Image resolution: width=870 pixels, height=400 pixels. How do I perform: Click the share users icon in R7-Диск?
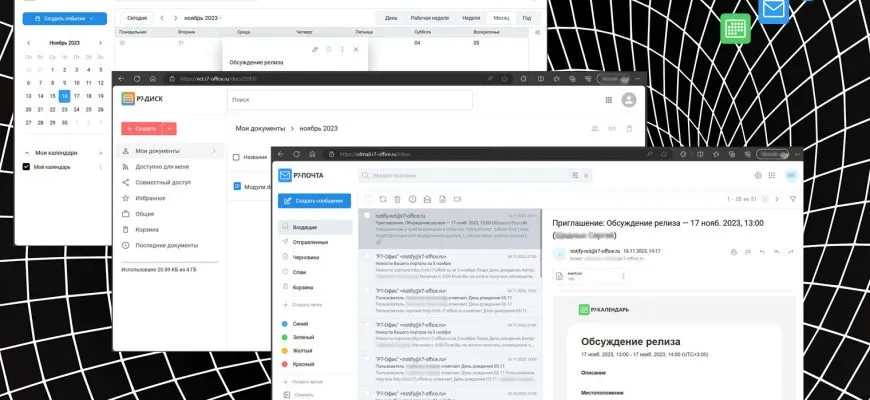coord(595,128)
